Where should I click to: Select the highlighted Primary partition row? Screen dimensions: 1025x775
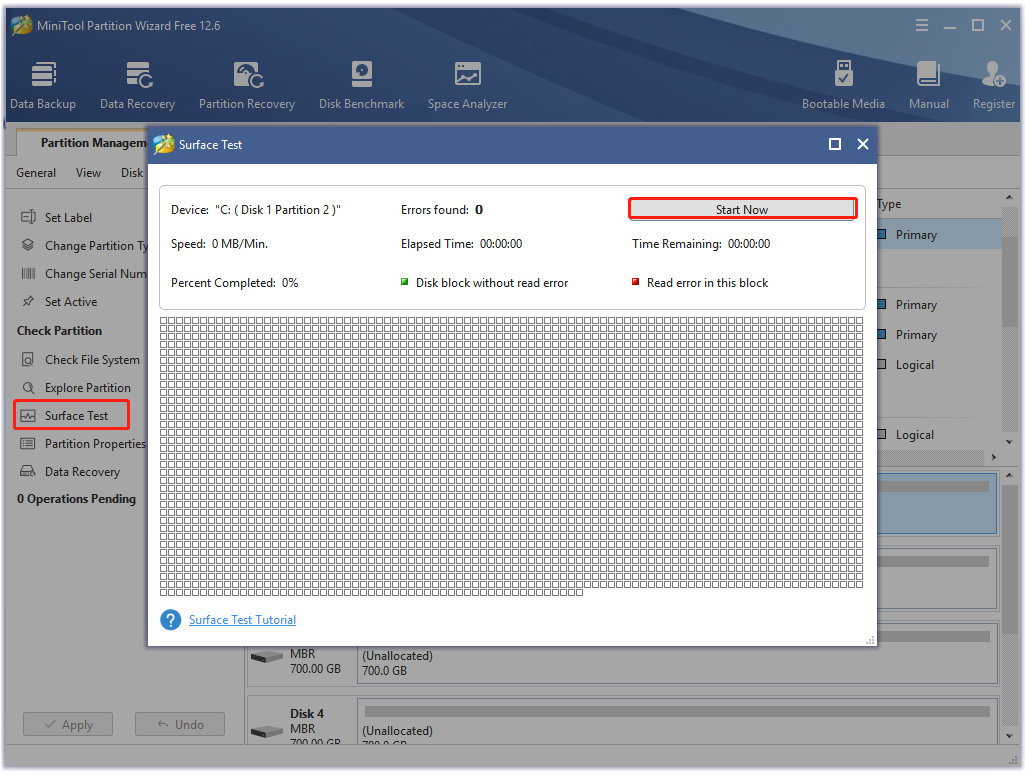pyautogui.click(x=939, y=234)
